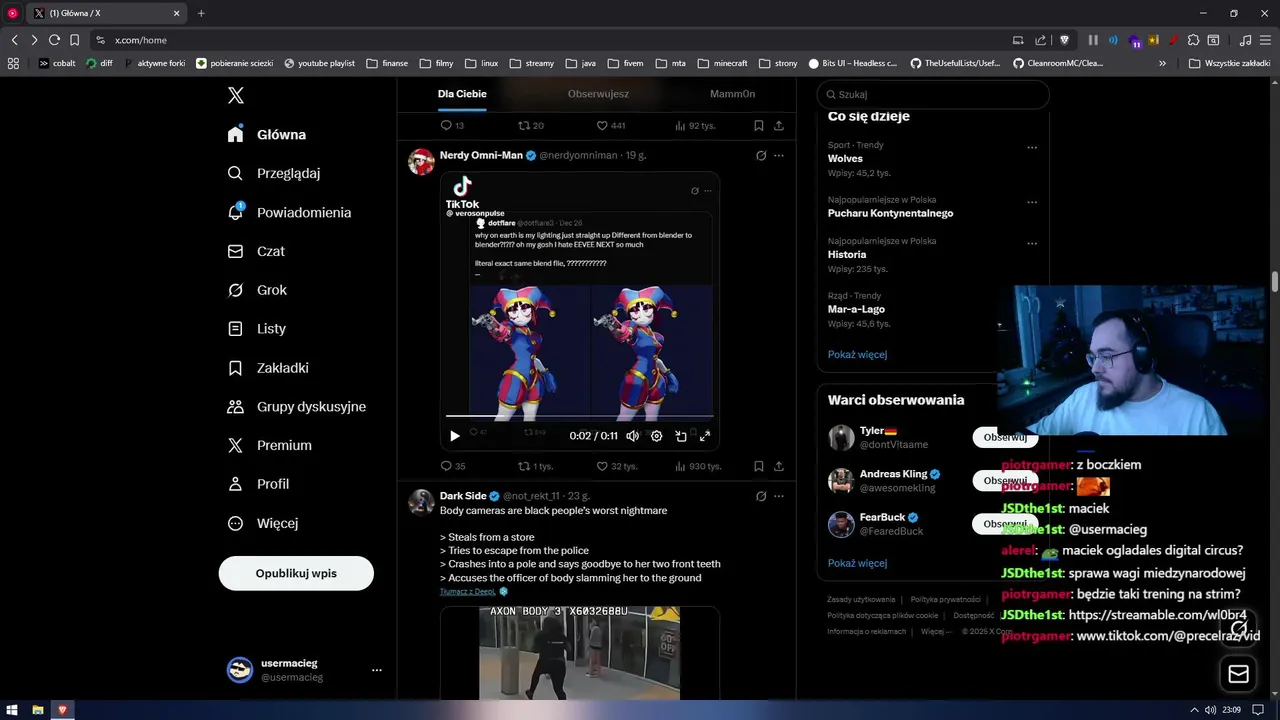The image size is (1280, 720).
Task: Open Premium in the sidebar
Action: 269,445
